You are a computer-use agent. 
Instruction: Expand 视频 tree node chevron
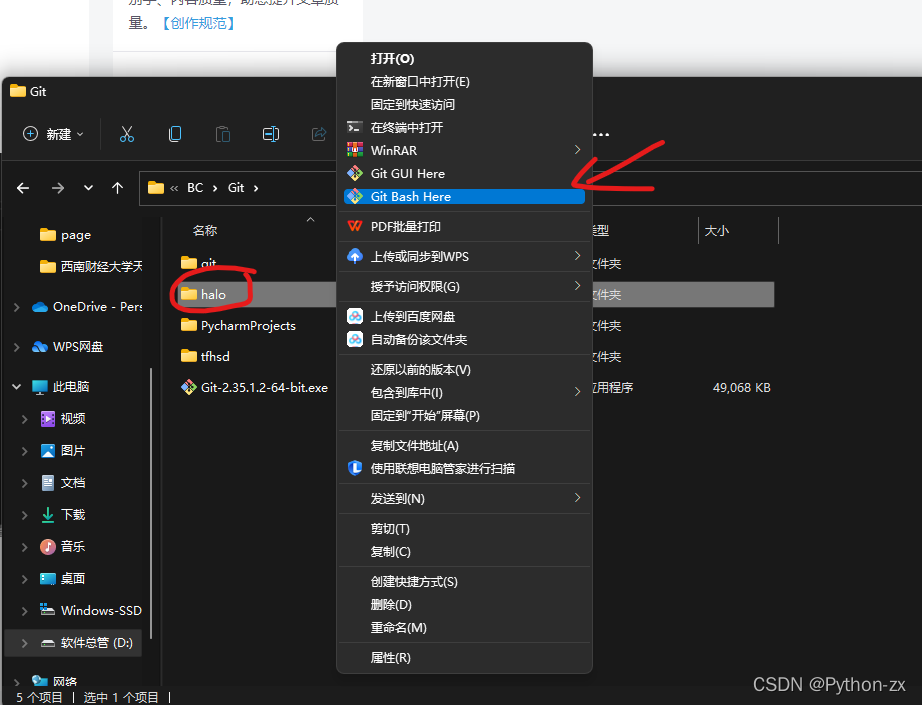pyautogui.click(x=24, y=419)
